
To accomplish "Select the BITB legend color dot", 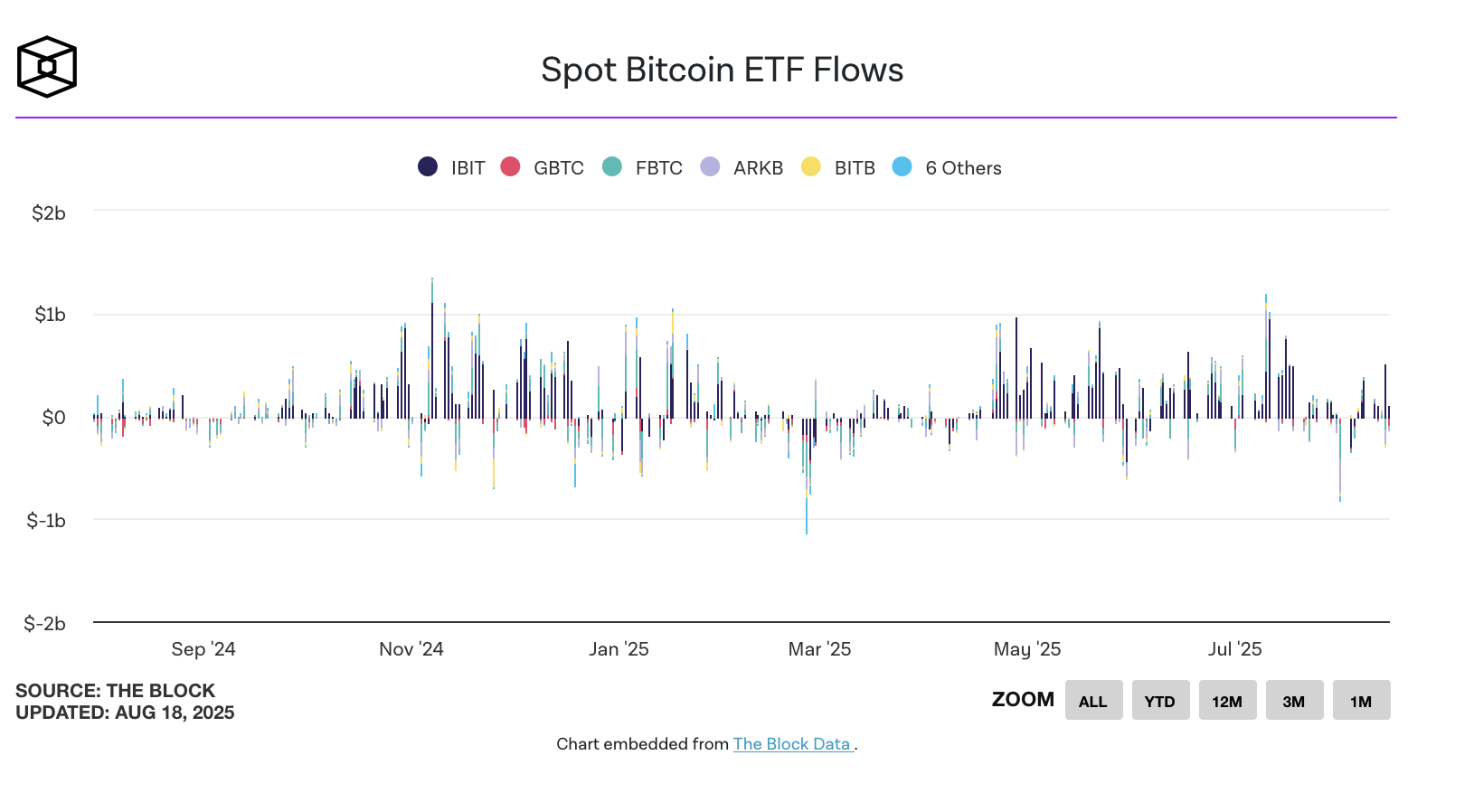I will click(811, 167).
